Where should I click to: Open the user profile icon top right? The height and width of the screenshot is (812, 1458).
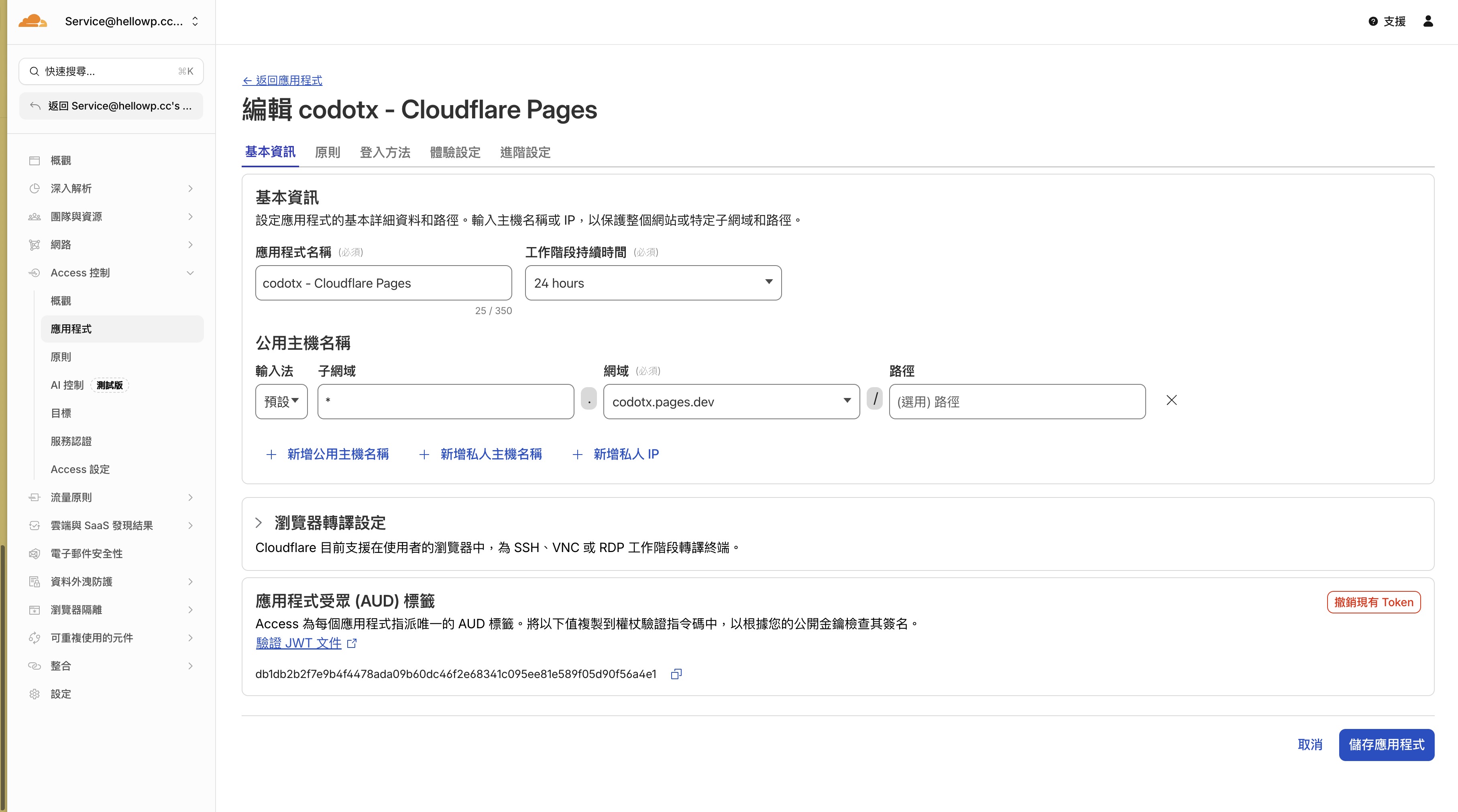tap(1428, 21)
